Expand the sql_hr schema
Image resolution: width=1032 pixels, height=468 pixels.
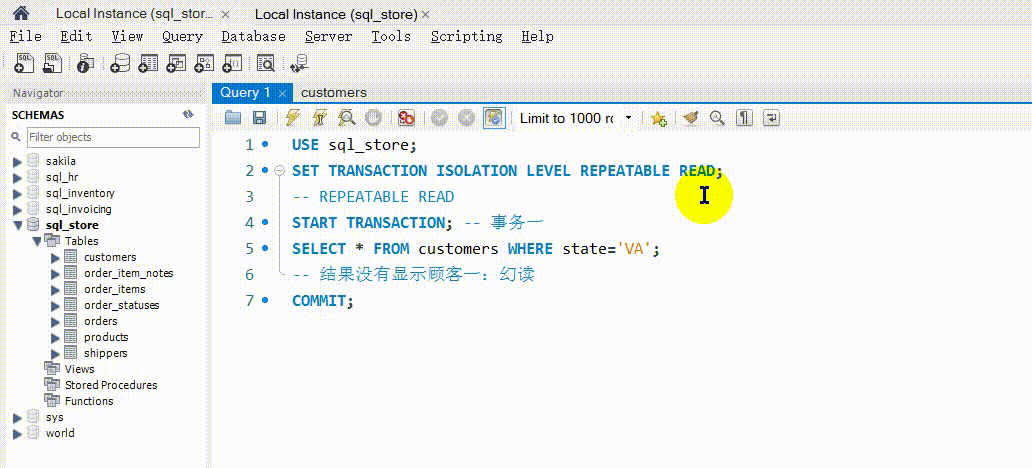tap(16, 177)
